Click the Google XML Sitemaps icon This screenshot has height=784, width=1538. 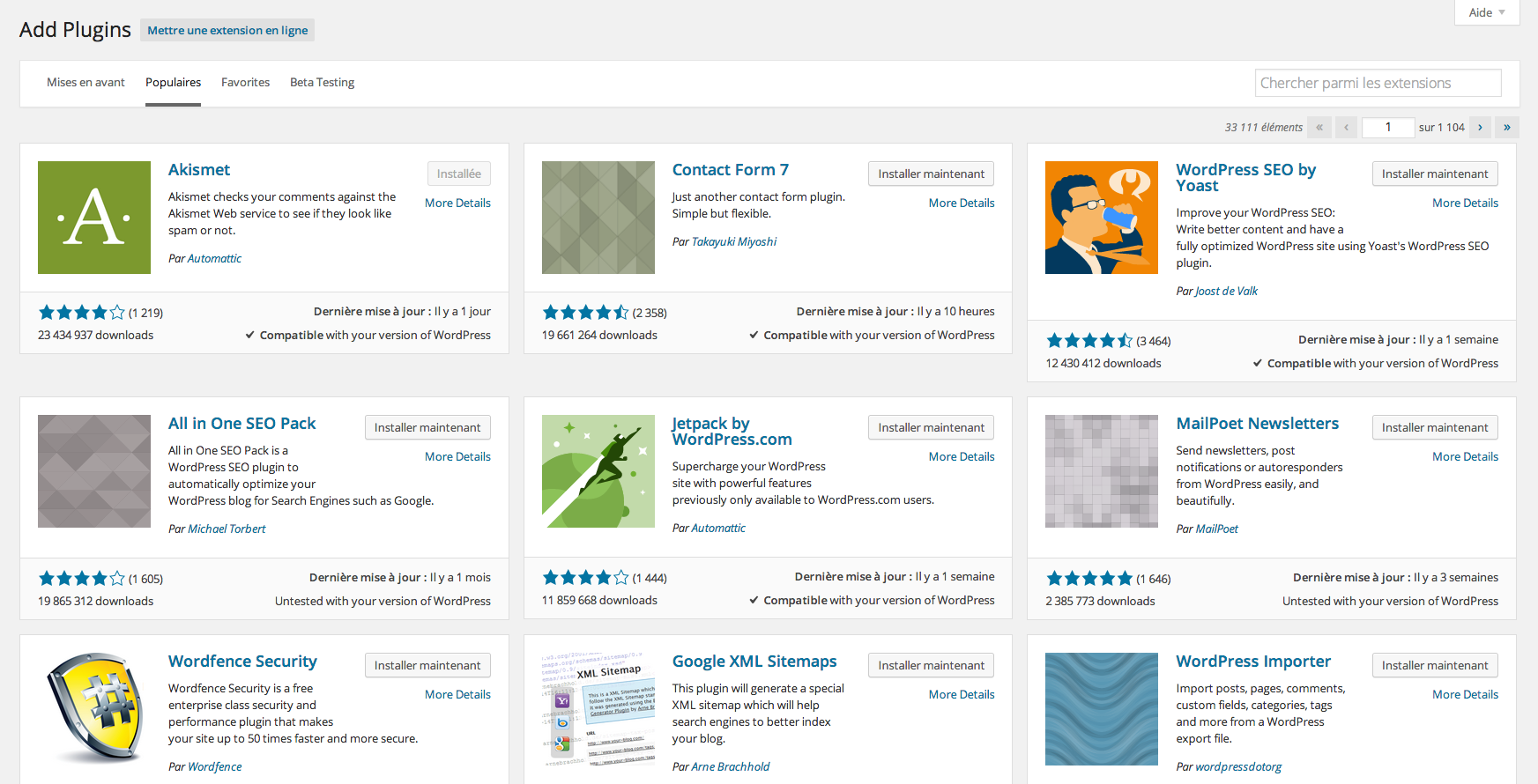[598, 709]
